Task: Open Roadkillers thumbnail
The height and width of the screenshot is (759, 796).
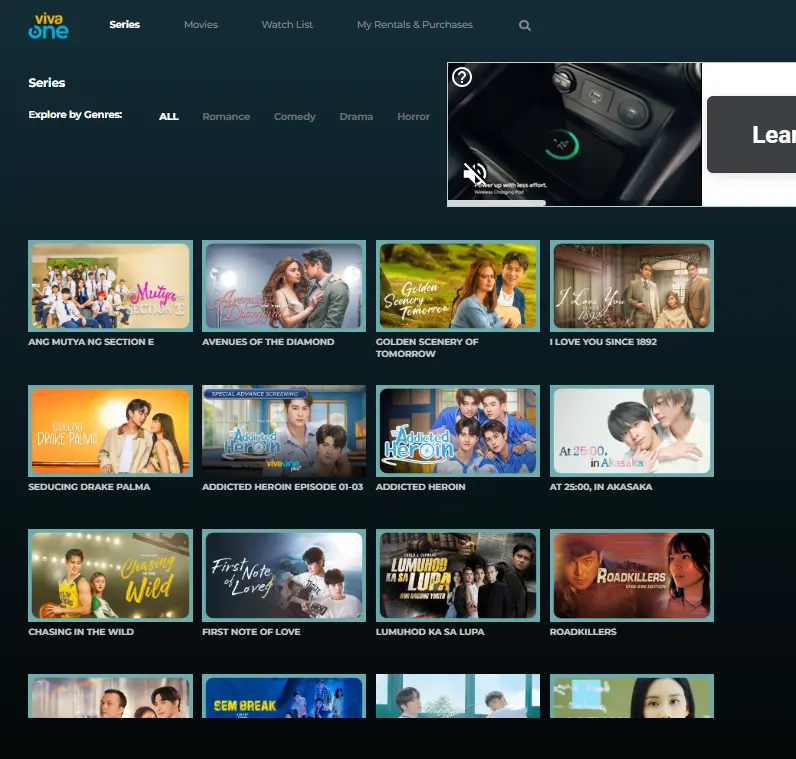Action: [632, 575]
